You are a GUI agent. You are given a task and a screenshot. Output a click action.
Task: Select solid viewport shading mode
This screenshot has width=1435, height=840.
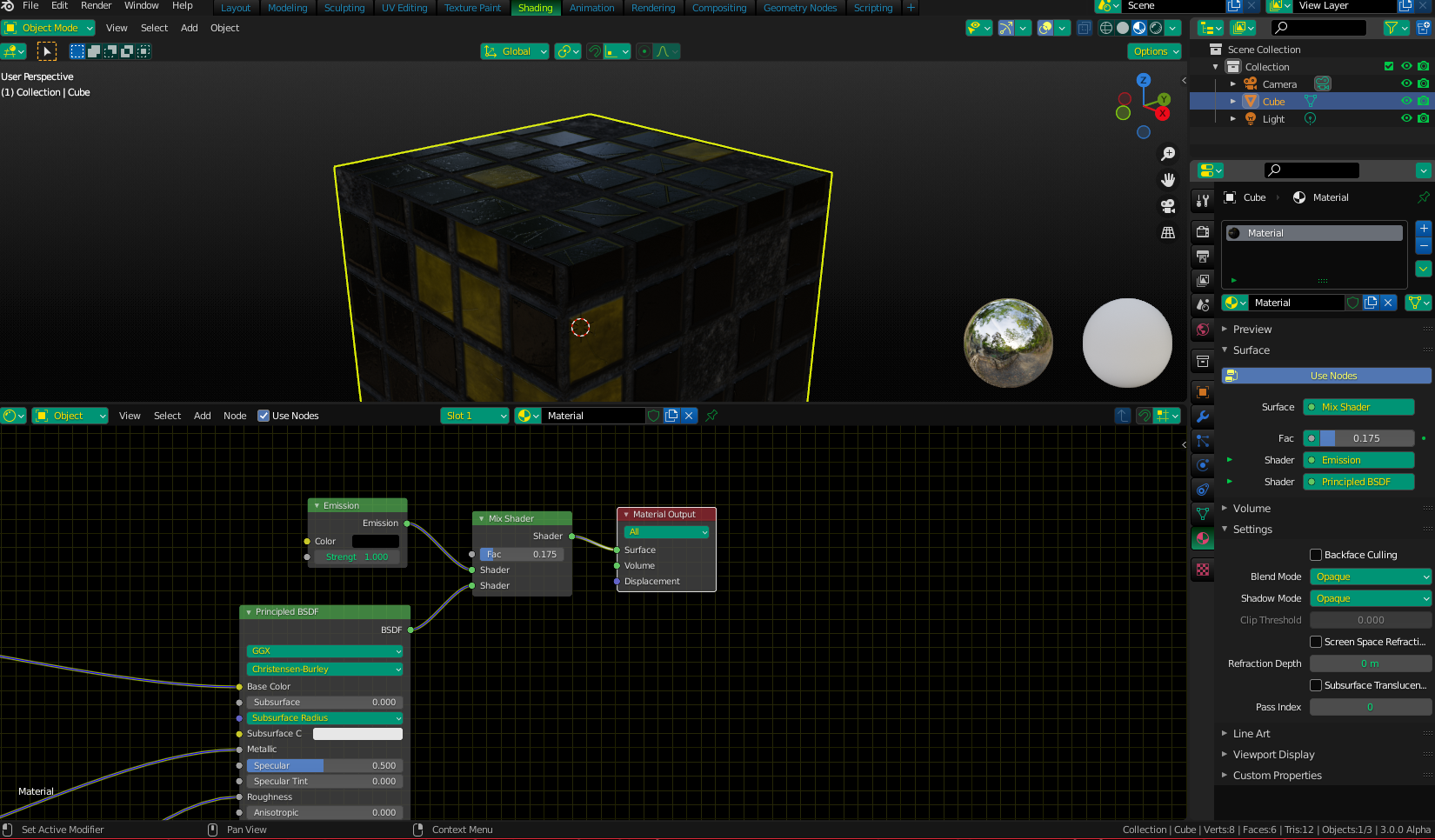(x=1123, y=28)
